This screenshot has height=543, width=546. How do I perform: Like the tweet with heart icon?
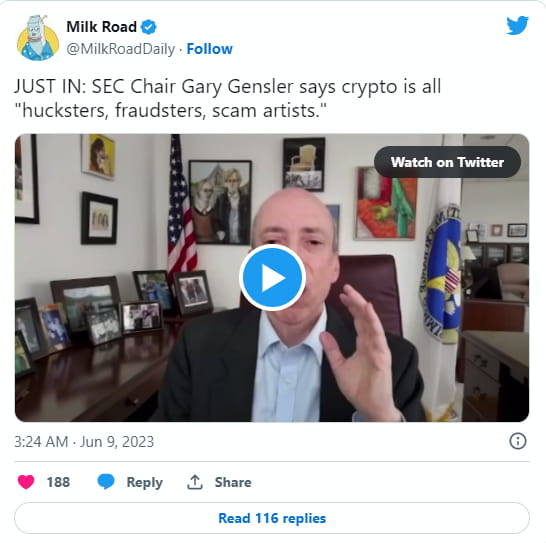(26, 482)
